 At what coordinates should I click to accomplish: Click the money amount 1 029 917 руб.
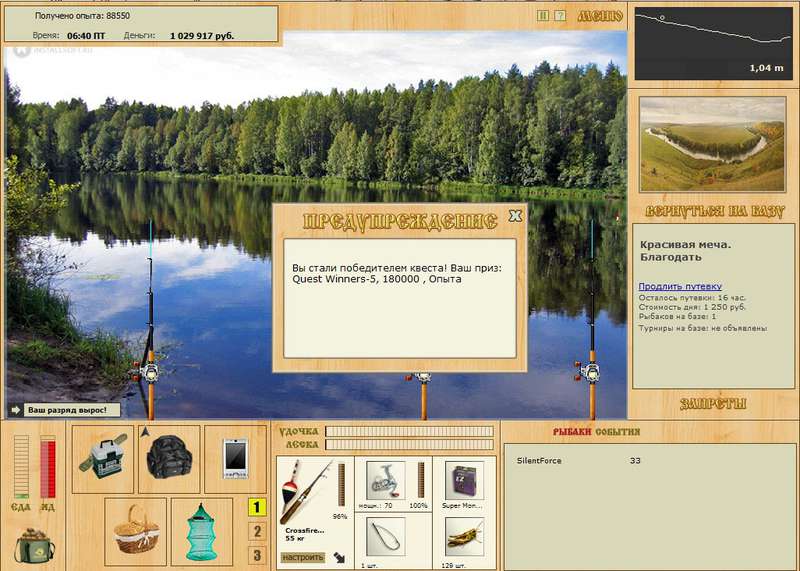coord(202,36)
